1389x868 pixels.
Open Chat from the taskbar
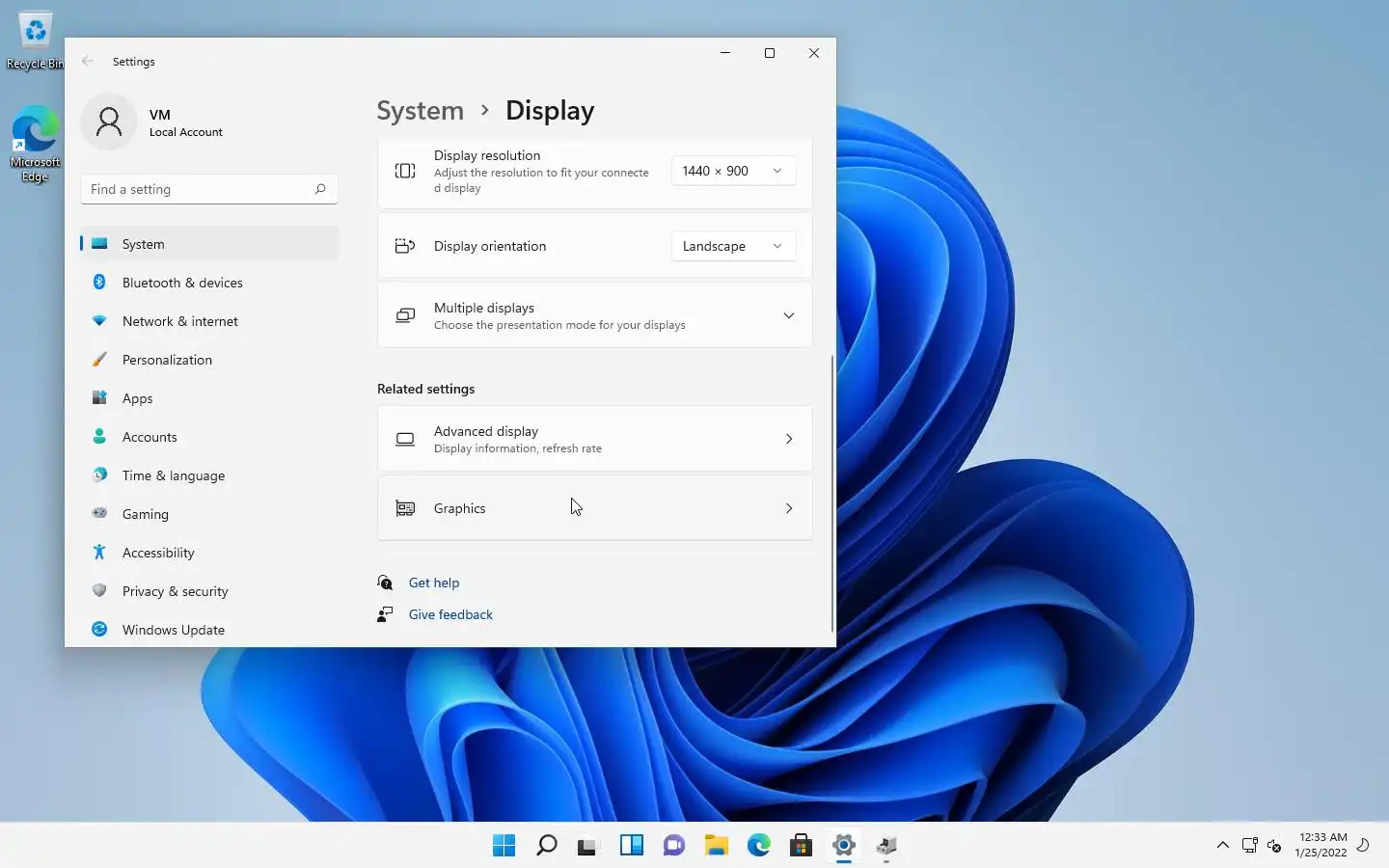pyautogui.click(x=673, y=846)
